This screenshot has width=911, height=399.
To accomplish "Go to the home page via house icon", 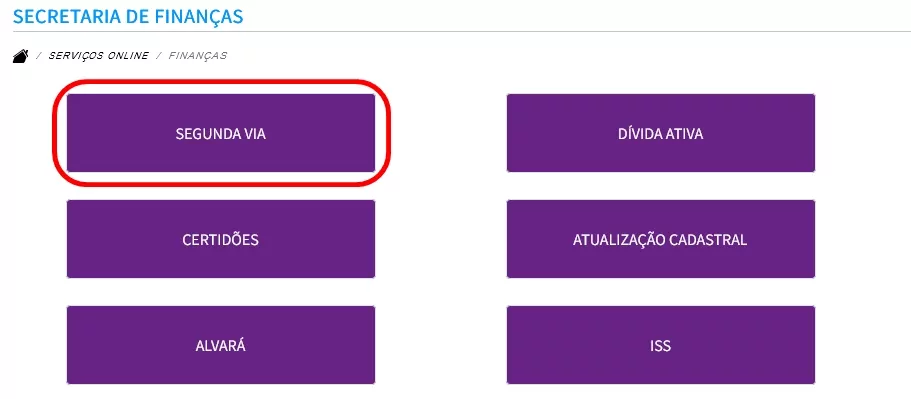I will 20,56.
